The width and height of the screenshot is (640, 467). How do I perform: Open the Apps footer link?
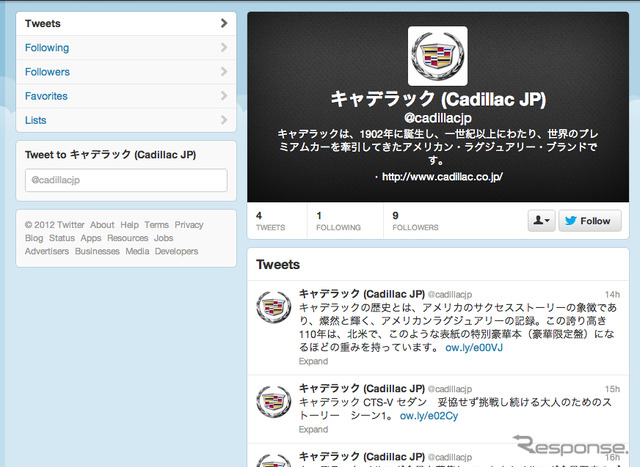[91, 238]
